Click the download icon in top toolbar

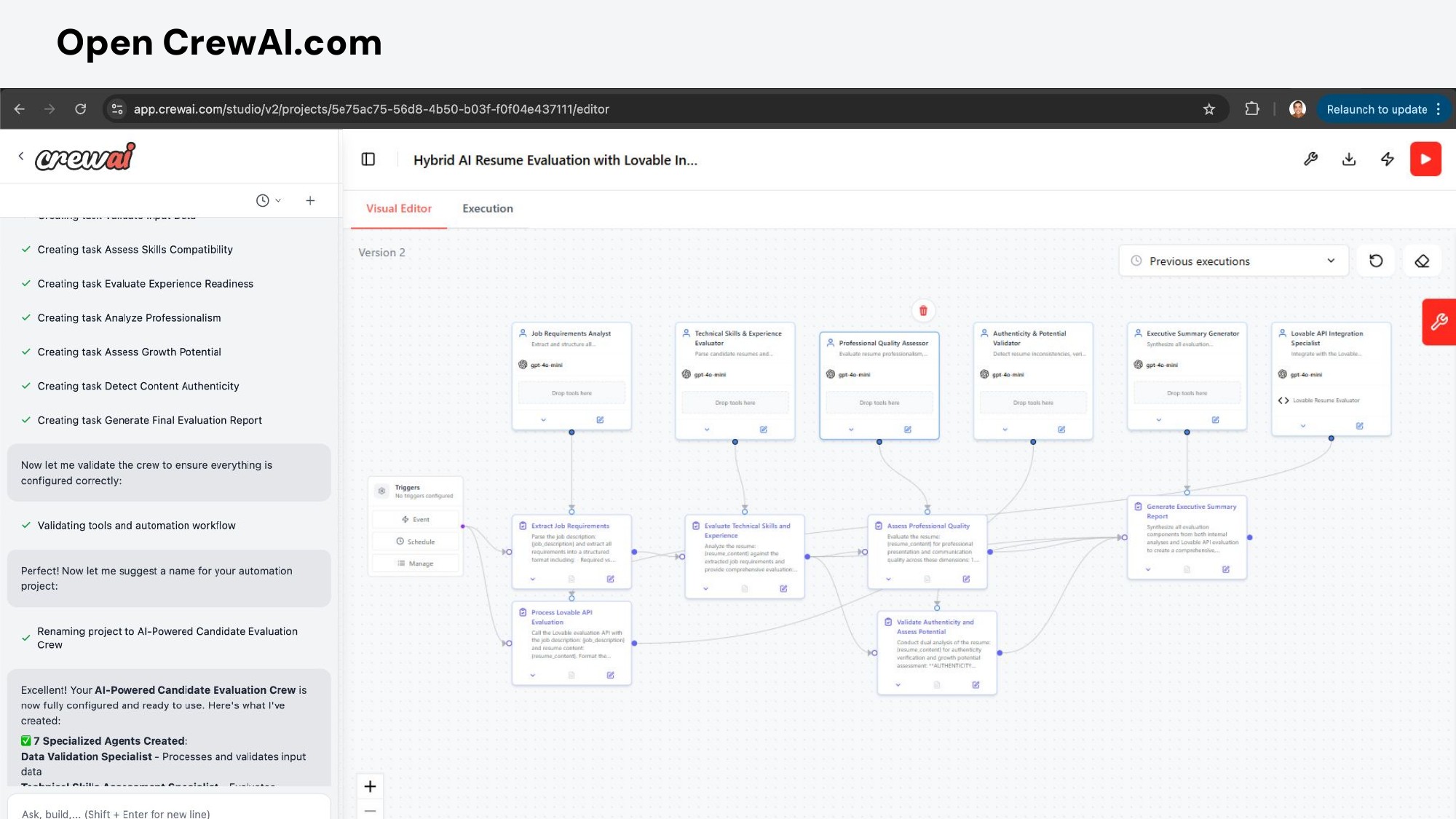(1349, 159)
